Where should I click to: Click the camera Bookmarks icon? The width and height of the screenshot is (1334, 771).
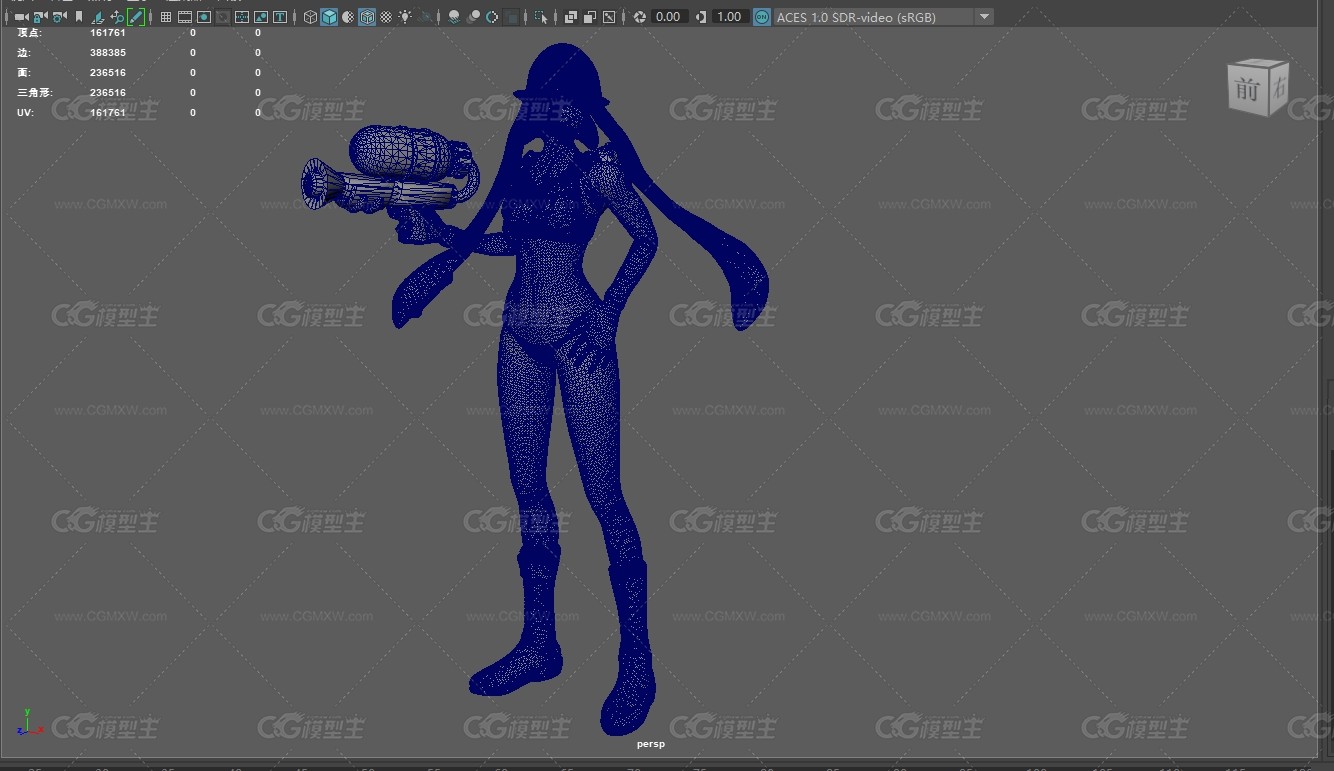[x=79, y=17]
